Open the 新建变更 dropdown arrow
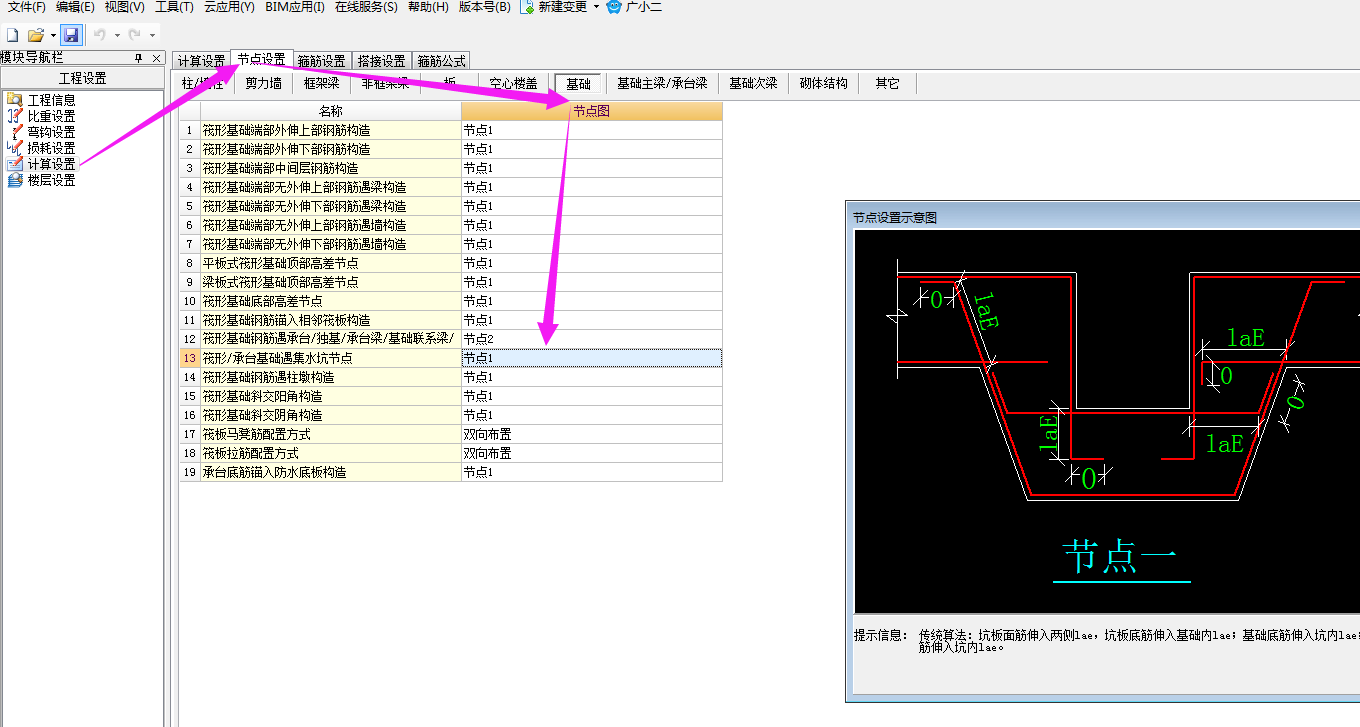The image size is (1360, 727). click(597, 7)
